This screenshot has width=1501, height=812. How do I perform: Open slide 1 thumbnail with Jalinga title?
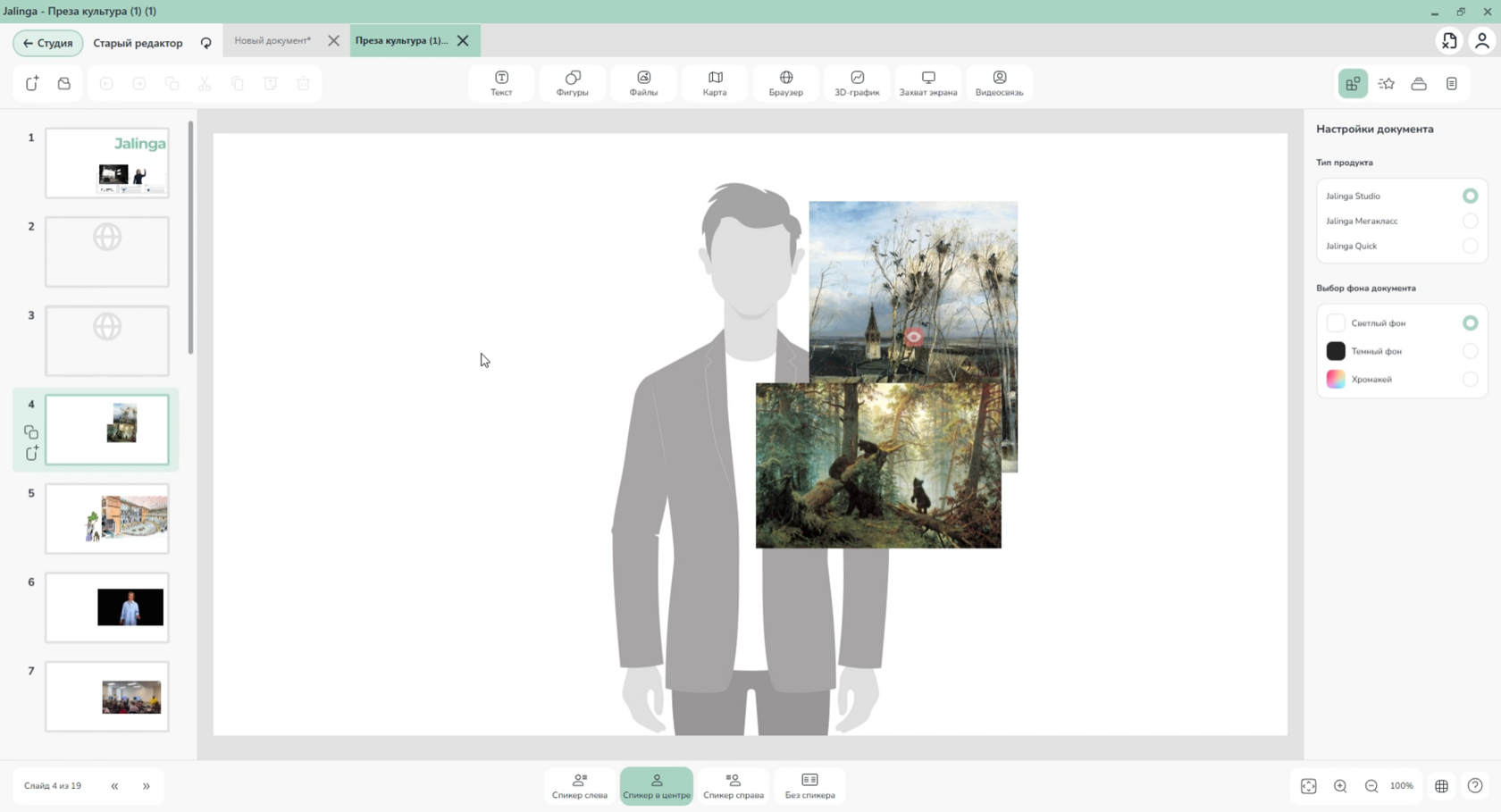coord(107,163)
